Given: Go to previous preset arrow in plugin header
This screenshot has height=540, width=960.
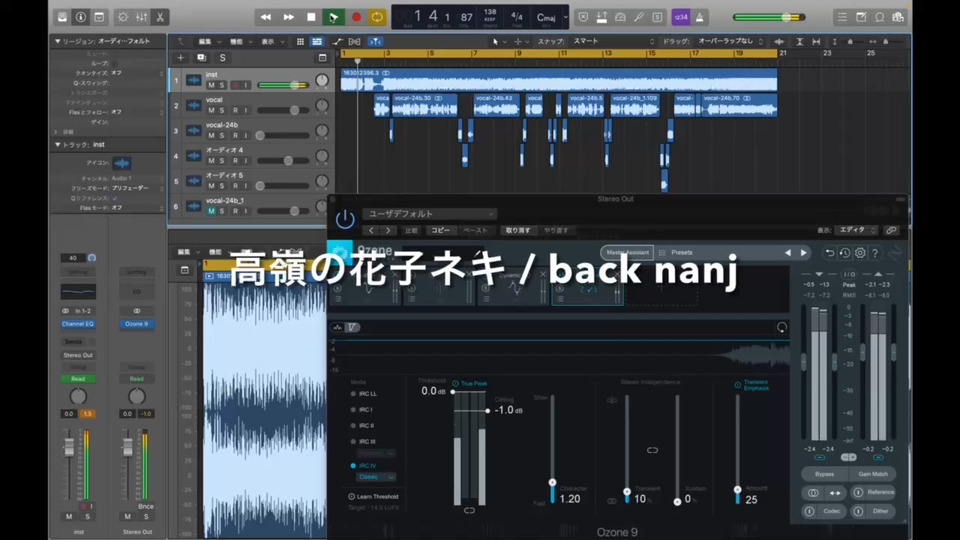Looking at the screenshot, I should coord(371,231).
